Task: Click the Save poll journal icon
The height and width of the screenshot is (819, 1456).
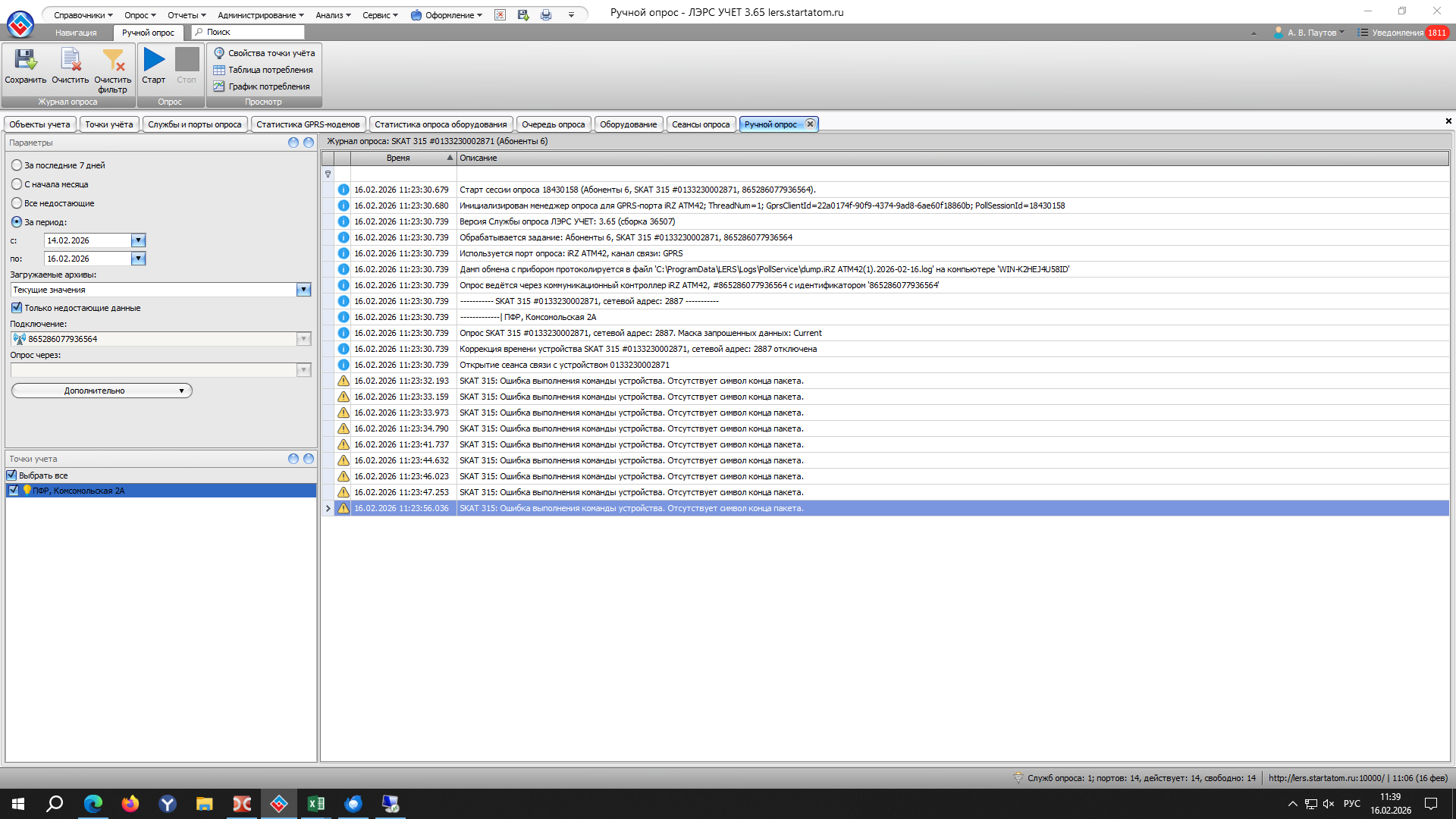Action: pos(25,61)
